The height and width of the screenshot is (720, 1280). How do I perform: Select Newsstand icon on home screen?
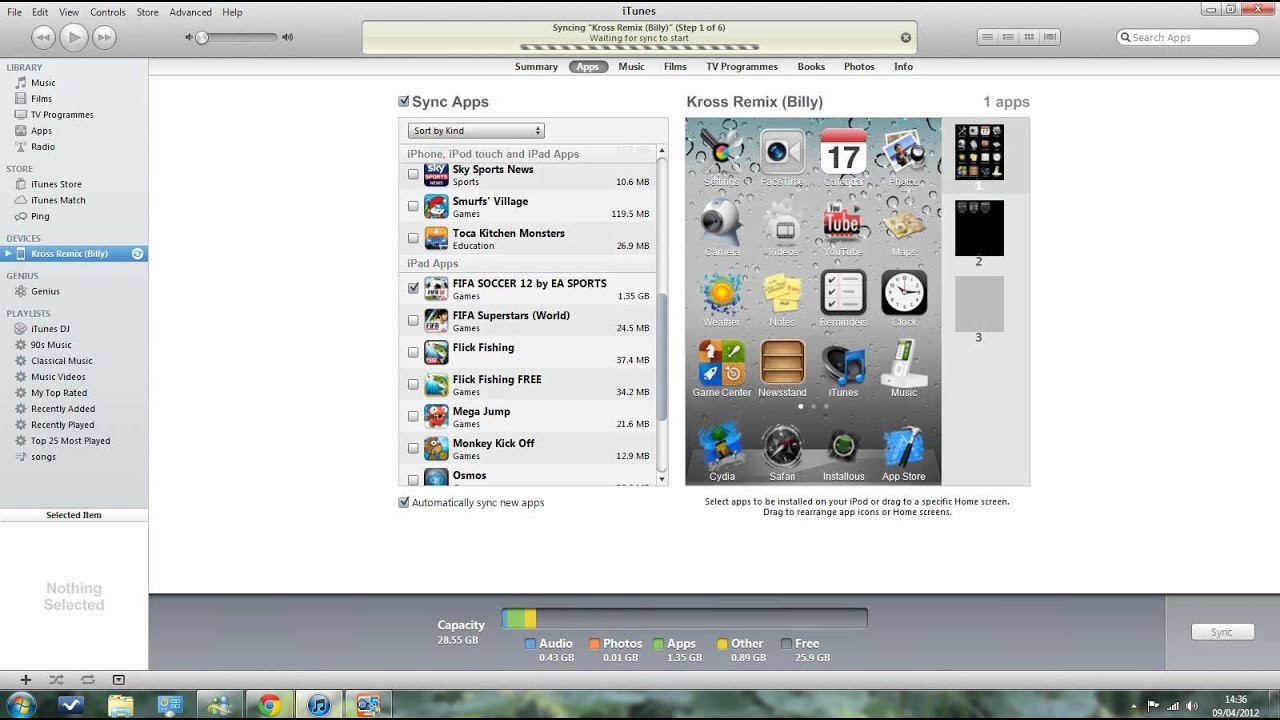tap(782, 368)
